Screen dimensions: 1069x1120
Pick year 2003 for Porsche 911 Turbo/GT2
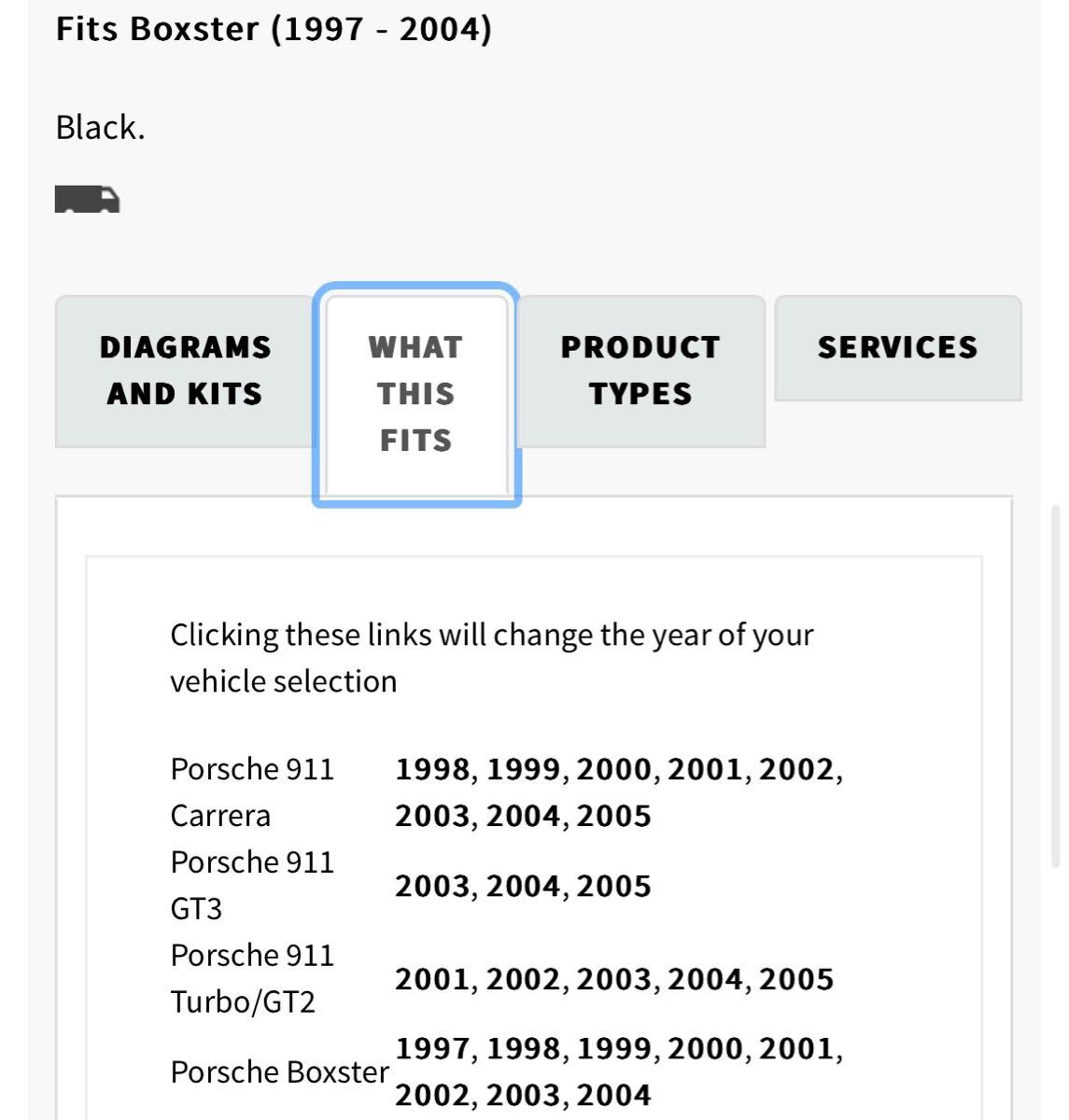point(613,979)
